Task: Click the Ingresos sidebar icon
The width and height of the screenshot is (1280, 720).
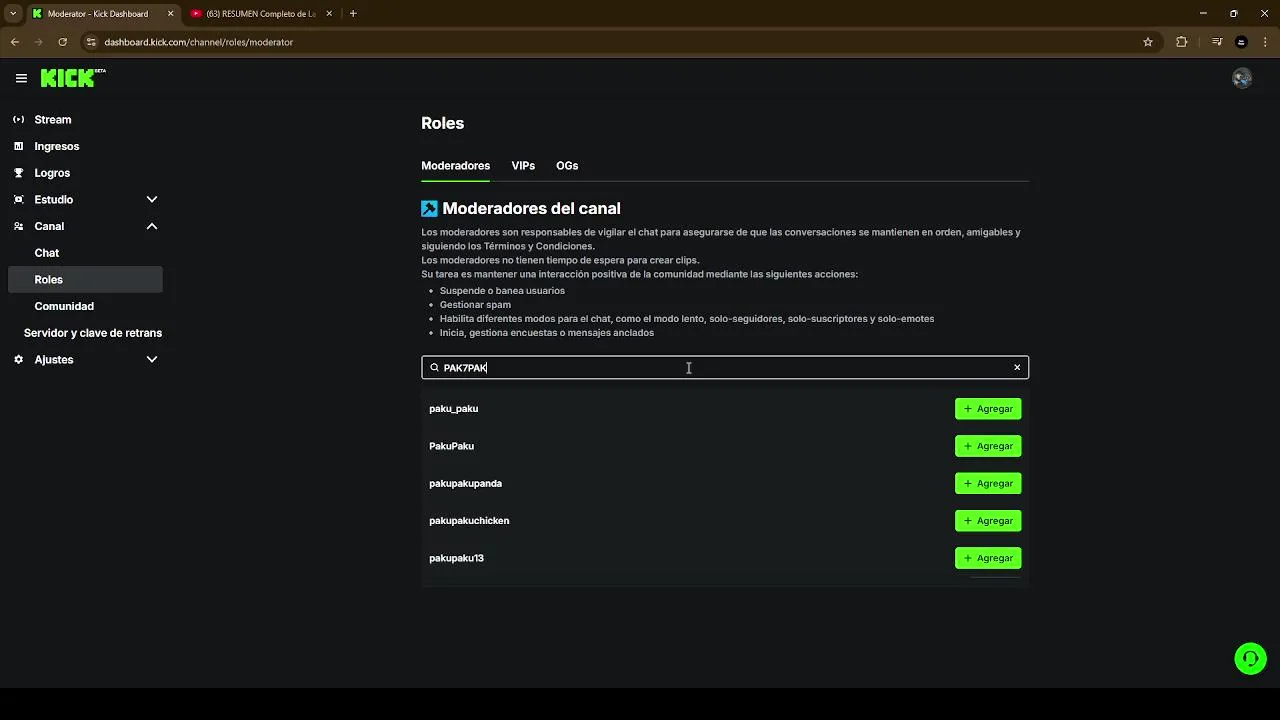Action: (x=18, y=146)
